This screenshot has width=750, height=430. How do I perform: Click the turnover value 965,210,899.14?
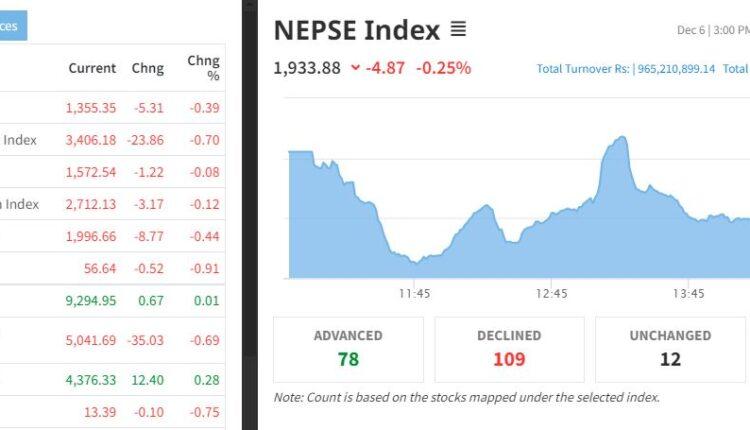click(677, 69)
